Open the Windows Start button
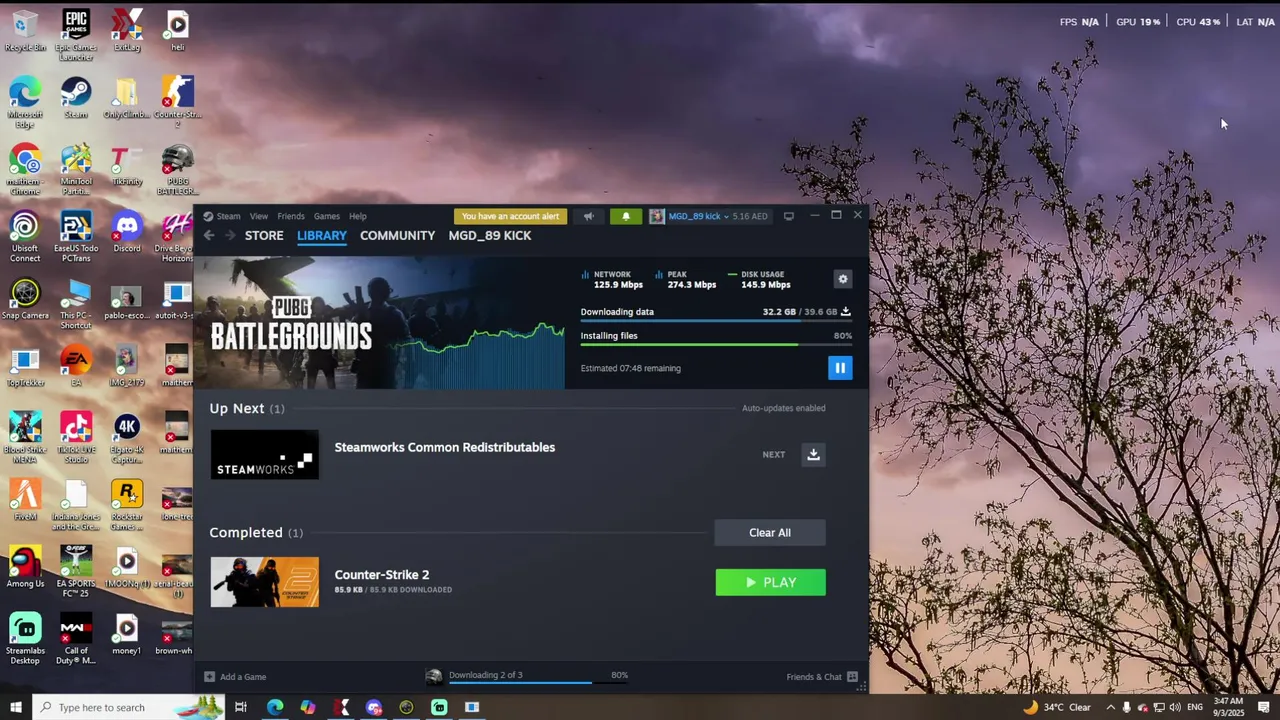 [16, 708]
